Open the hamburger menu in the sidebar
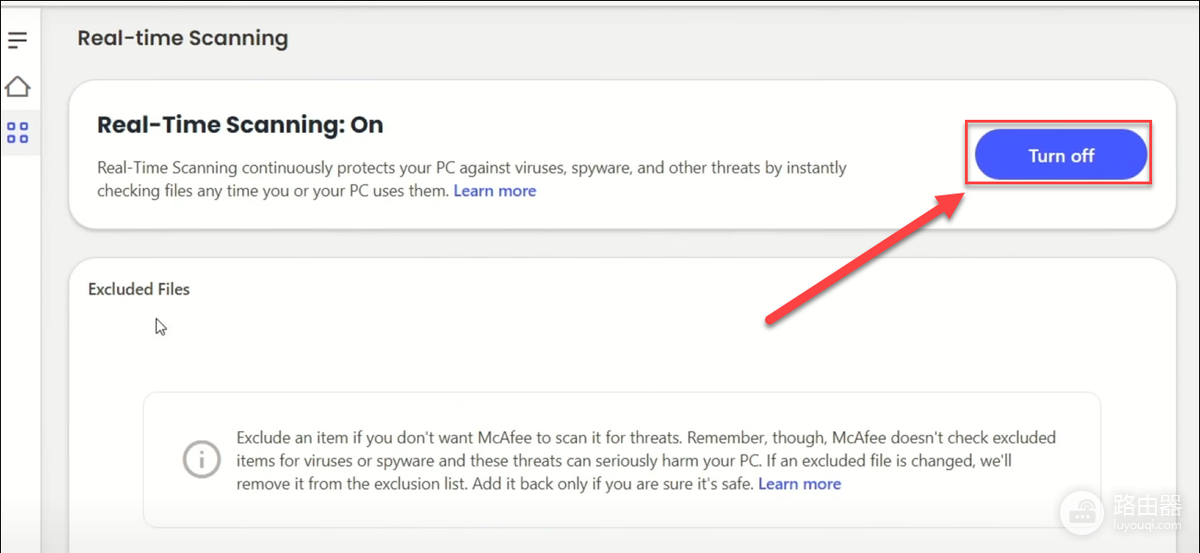This screenshot has width=1200, height=553. coord(17,40)
